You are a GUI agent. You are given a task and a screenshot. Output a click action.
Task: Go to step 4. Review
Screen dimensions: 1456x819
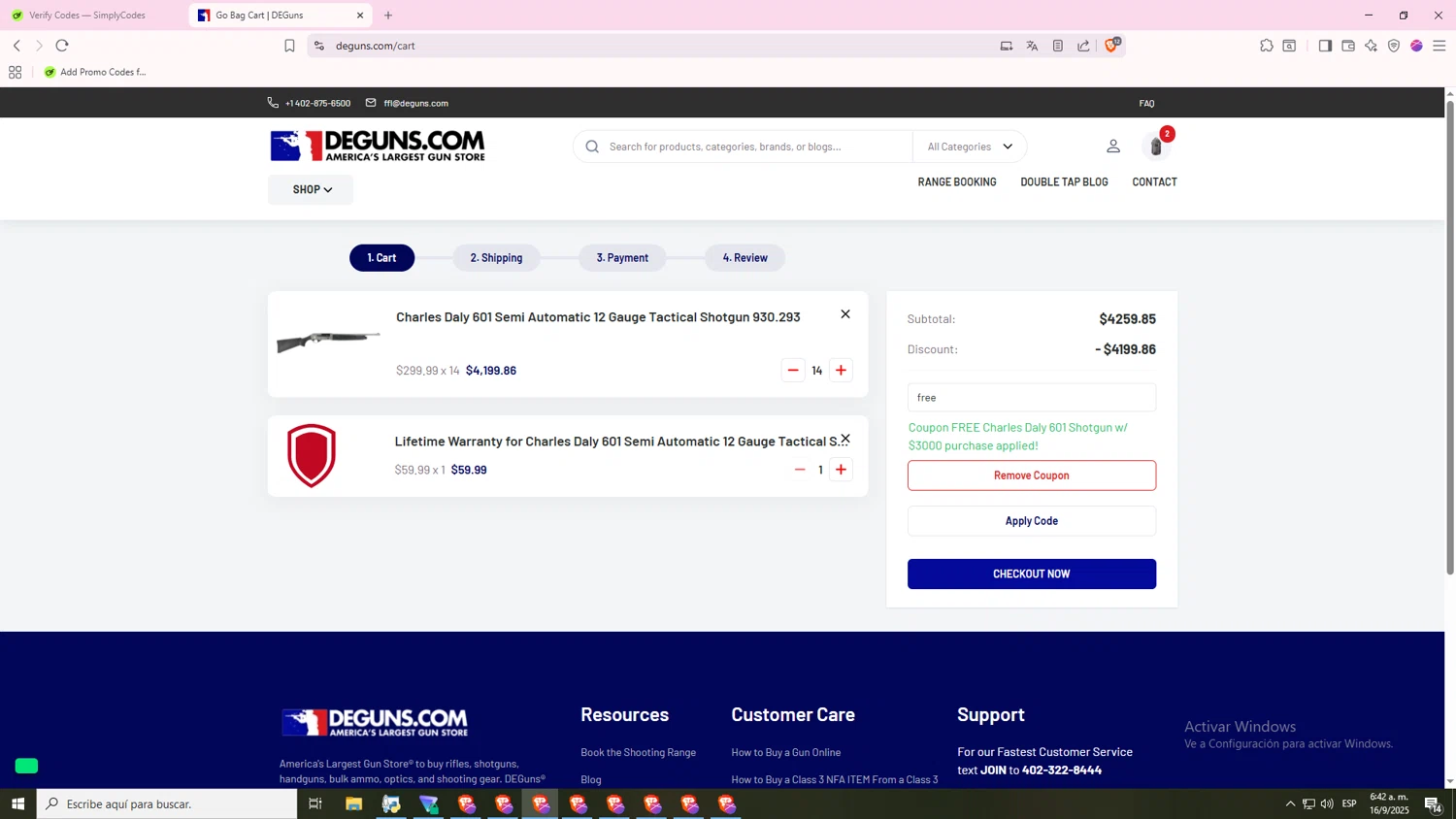coord(745,258)
